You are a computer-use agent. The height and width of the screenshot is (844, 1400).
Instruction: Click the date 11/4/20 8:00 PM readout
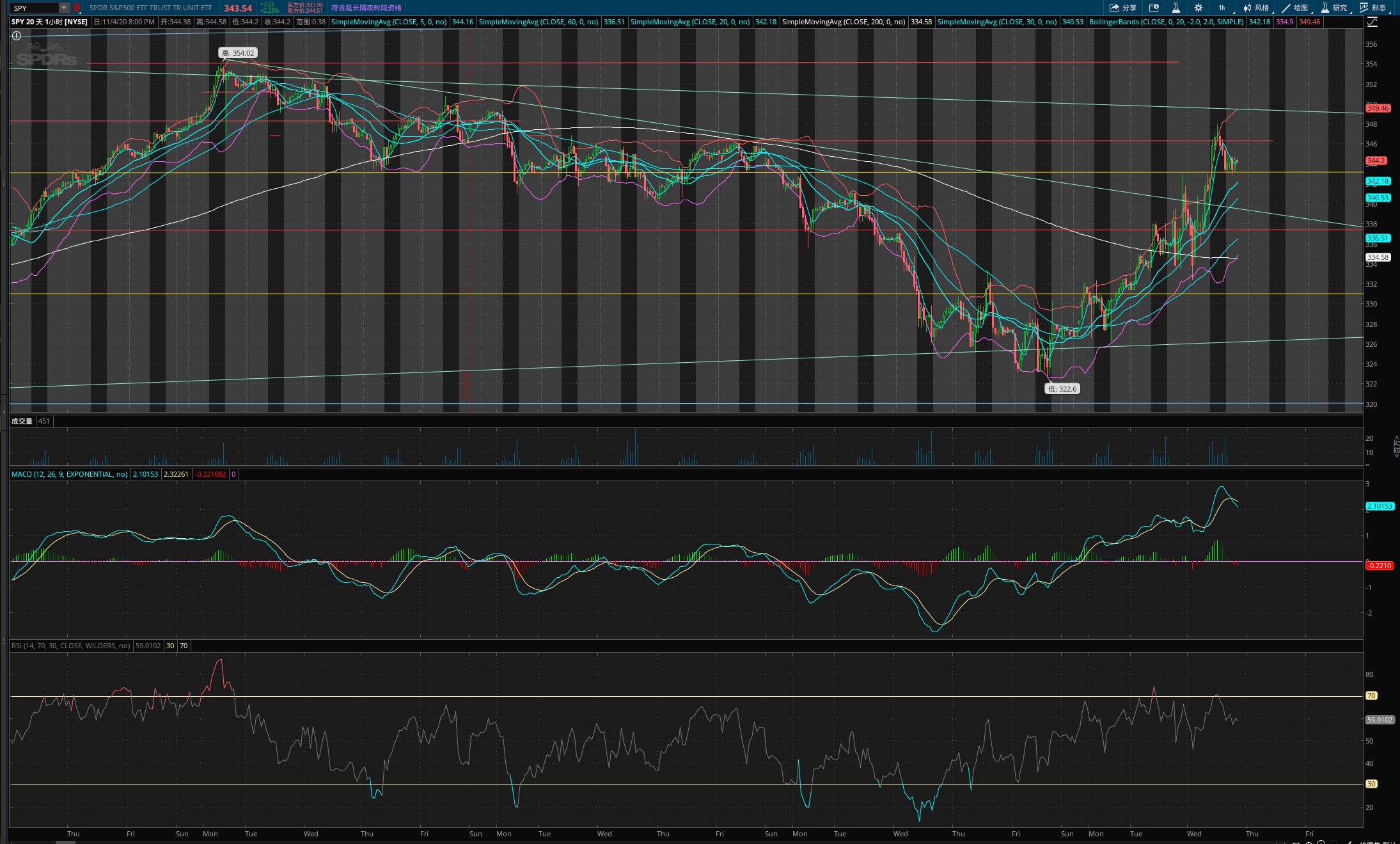point(124,22)
